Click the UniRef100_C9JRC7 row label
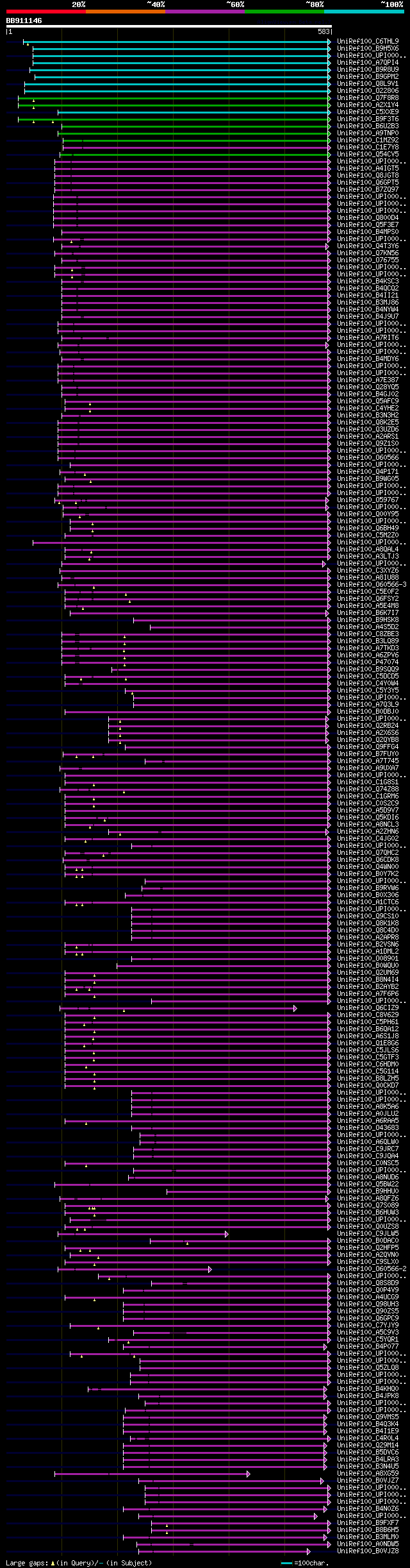This screenshot has height=1568, width=410. [x=368, y=1149]
